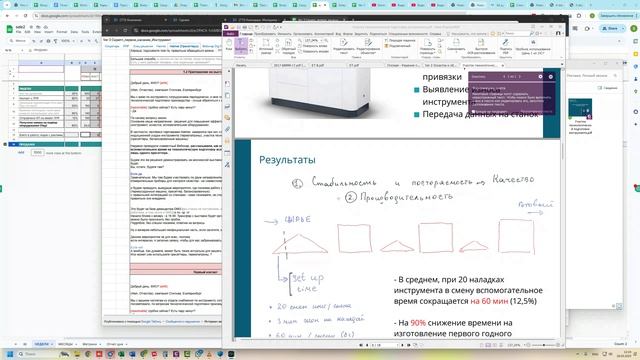Open the 100% zoom dropdown in Google Sheets
640x360 pixels.
[68, 41]
